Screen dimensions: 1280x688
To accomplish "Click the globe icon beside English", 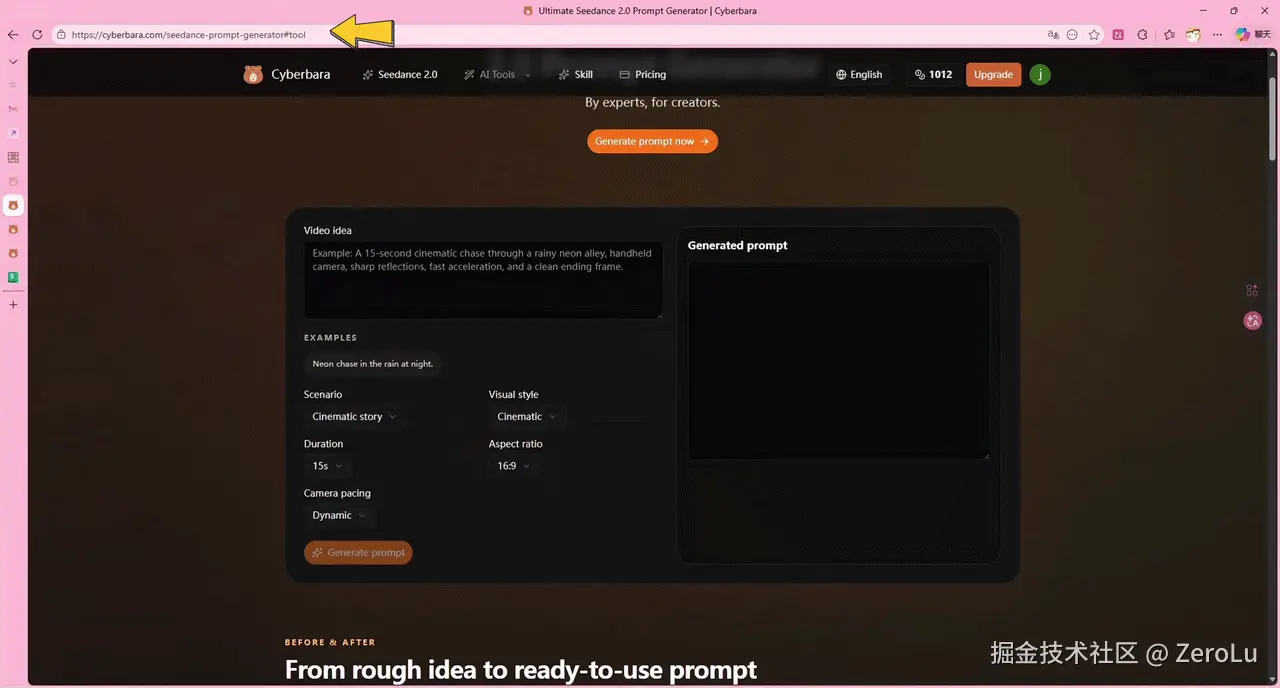I will pos(841,75).
